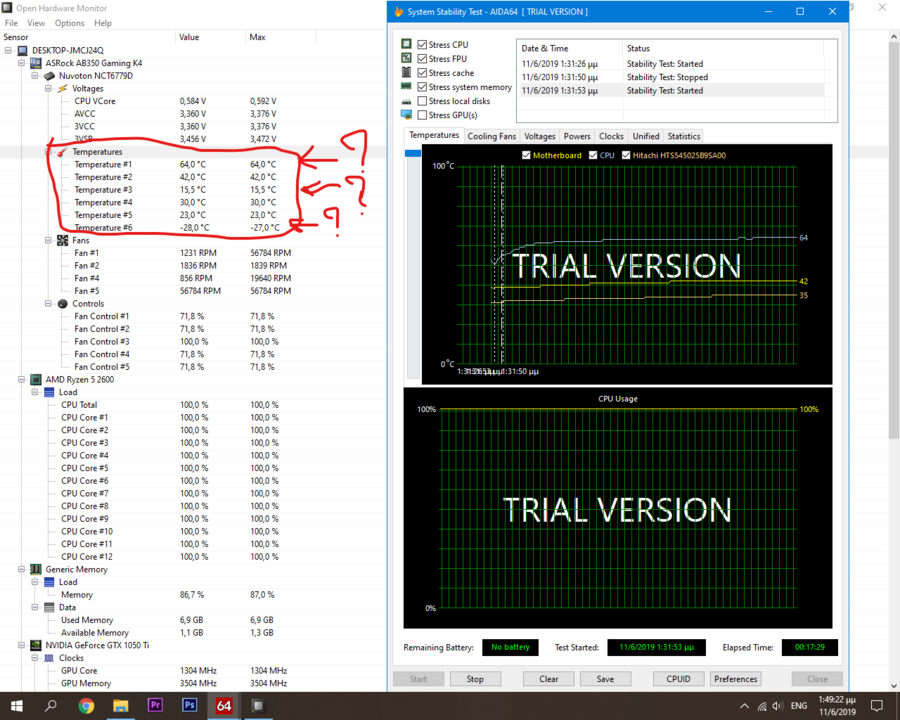This screenshot has width=900, height=720.
Task: Collapse the AMD Ryzen 5 2600 node
Action: tap(21, 380)
